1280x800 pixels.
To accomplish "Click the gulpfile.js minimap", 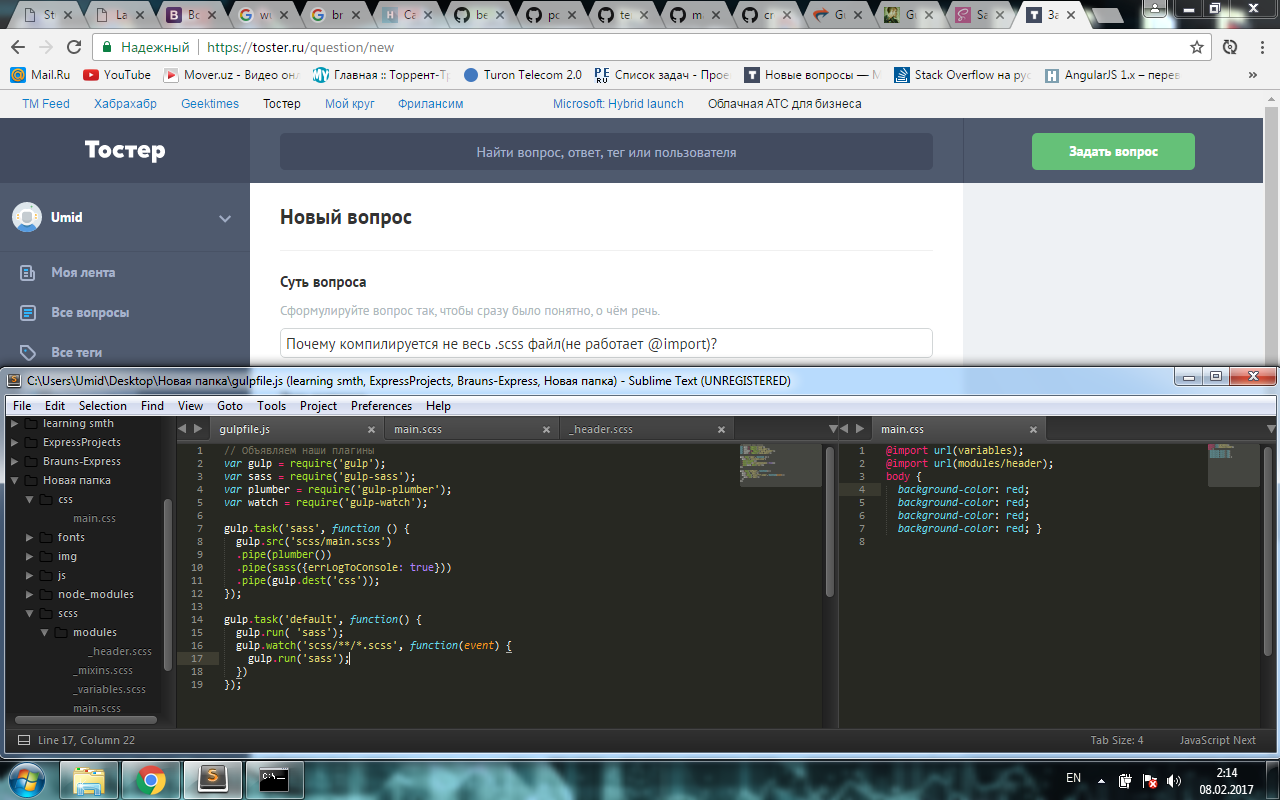I will pos(780,465).
